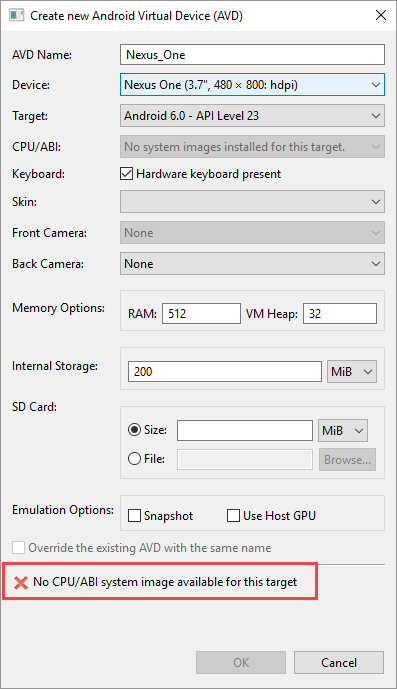
Task: Open the Target dropdown showing Android 6.0
Action: pyautogui.click(x=252, y=116)
